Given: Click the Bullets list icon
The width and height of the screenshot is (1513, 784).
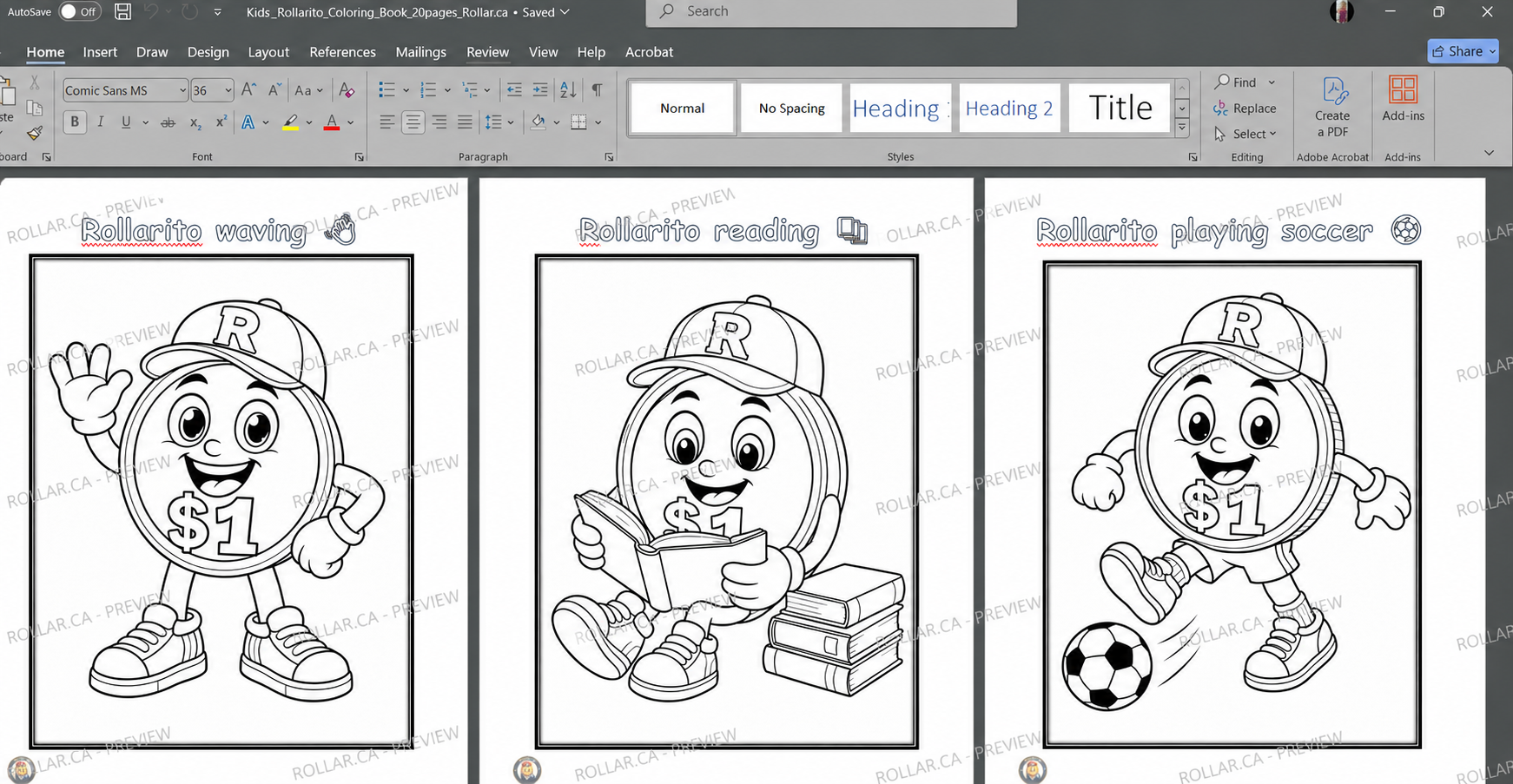Looking at the screenshot, I should pyautogui.click(x=387, y=90).
